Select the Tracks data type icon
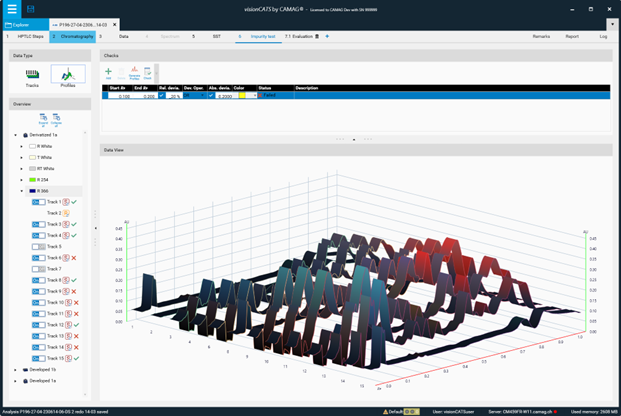 pos(32,74)
